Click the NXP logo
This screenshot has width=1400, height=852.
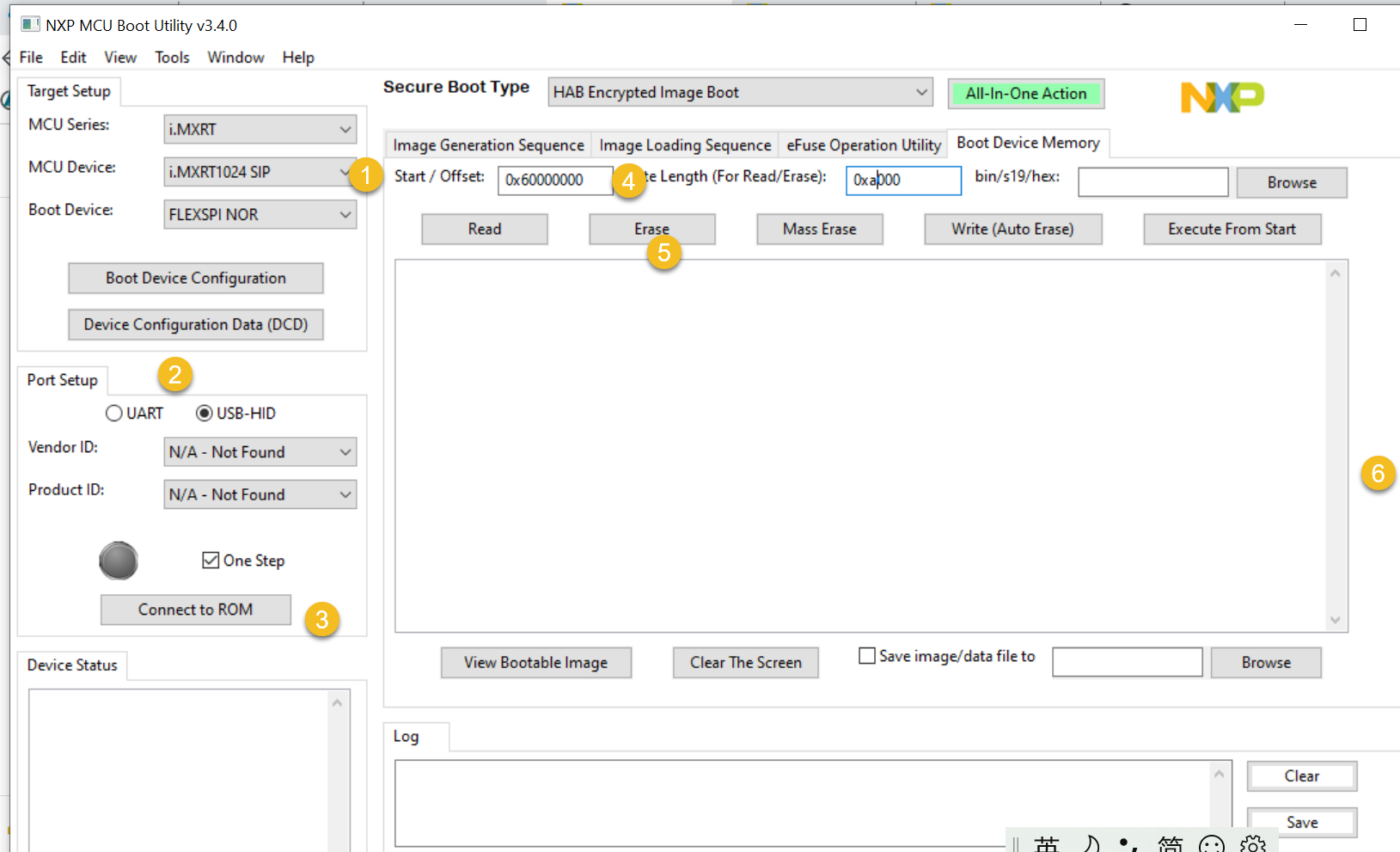[x=1221, y=99]
